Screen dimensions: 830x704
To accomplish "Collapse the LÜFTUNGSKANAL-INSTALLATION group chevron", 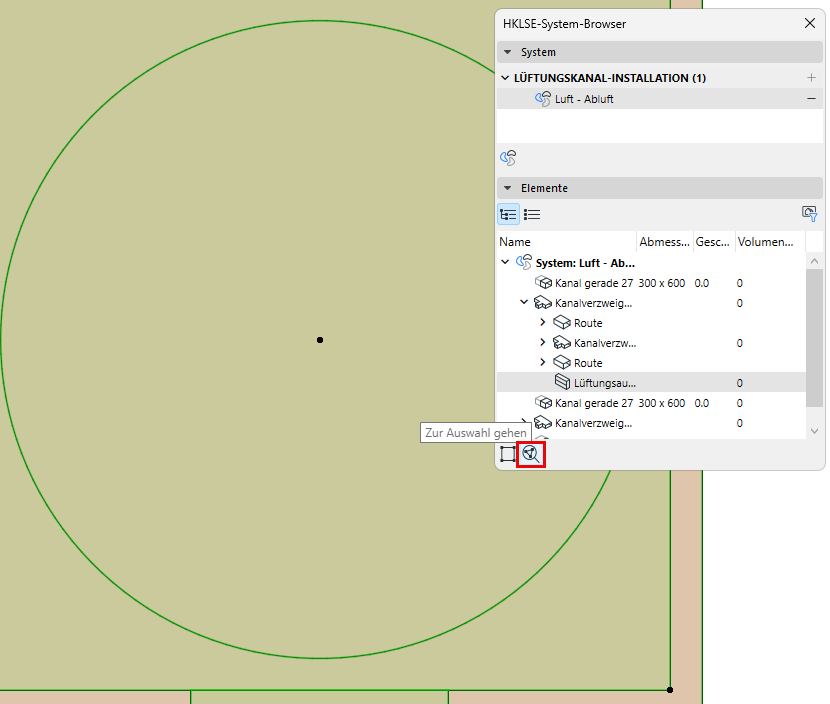I will click(x=504, y=78).
